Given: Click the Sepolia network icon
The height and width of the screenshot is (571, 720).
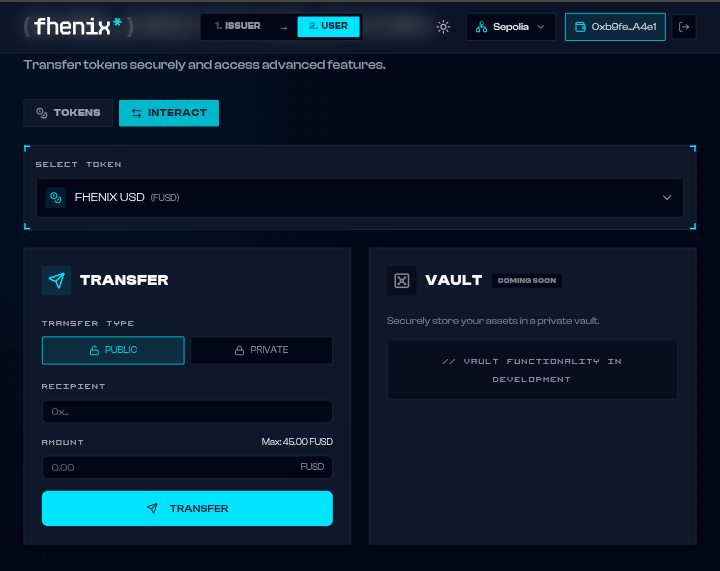Looking at the screenshot, I should pos(481,27).
